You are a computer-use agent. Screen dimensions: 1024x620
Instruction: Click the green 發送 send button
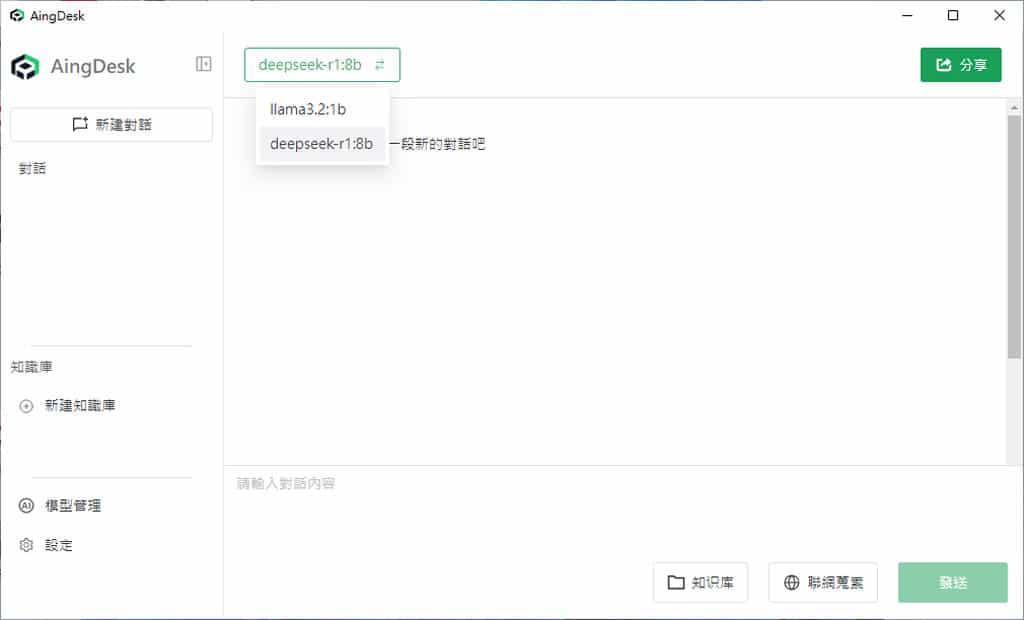[953, 582]
